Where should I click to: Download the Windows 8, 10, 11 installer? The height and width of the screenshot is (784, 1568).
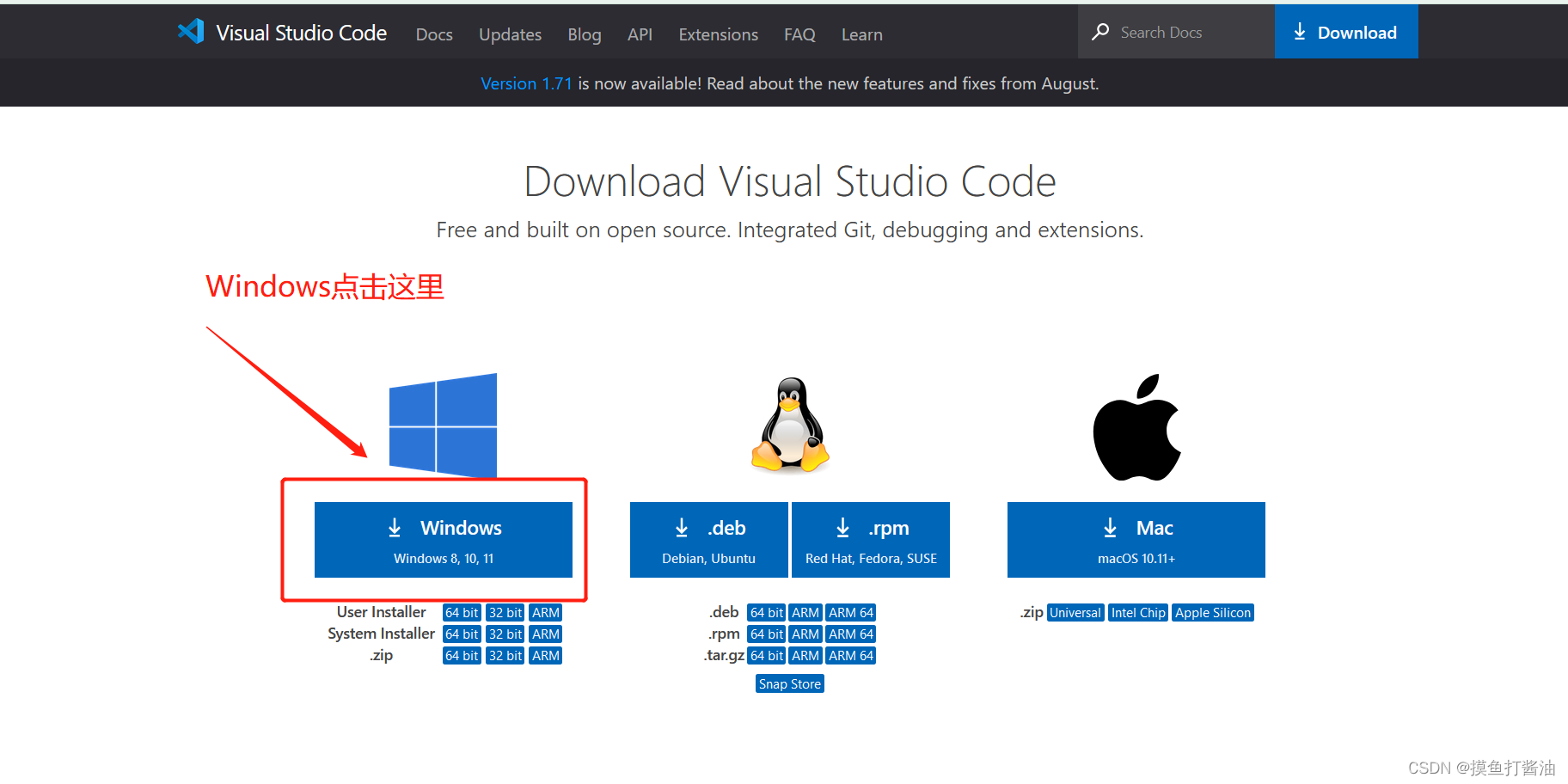click(444, 540)
